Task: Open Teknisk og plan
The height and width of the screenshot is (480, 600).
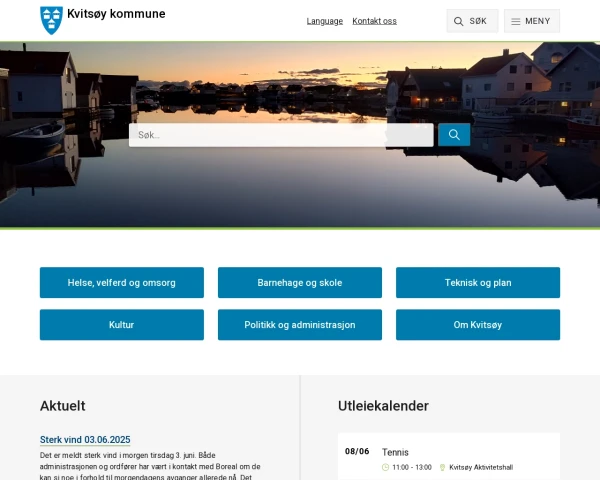Action: (478, 282)
